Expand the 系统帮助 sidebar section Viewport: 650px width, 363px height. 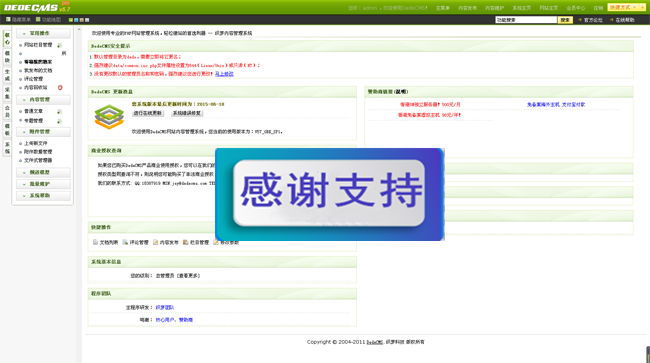43,196
